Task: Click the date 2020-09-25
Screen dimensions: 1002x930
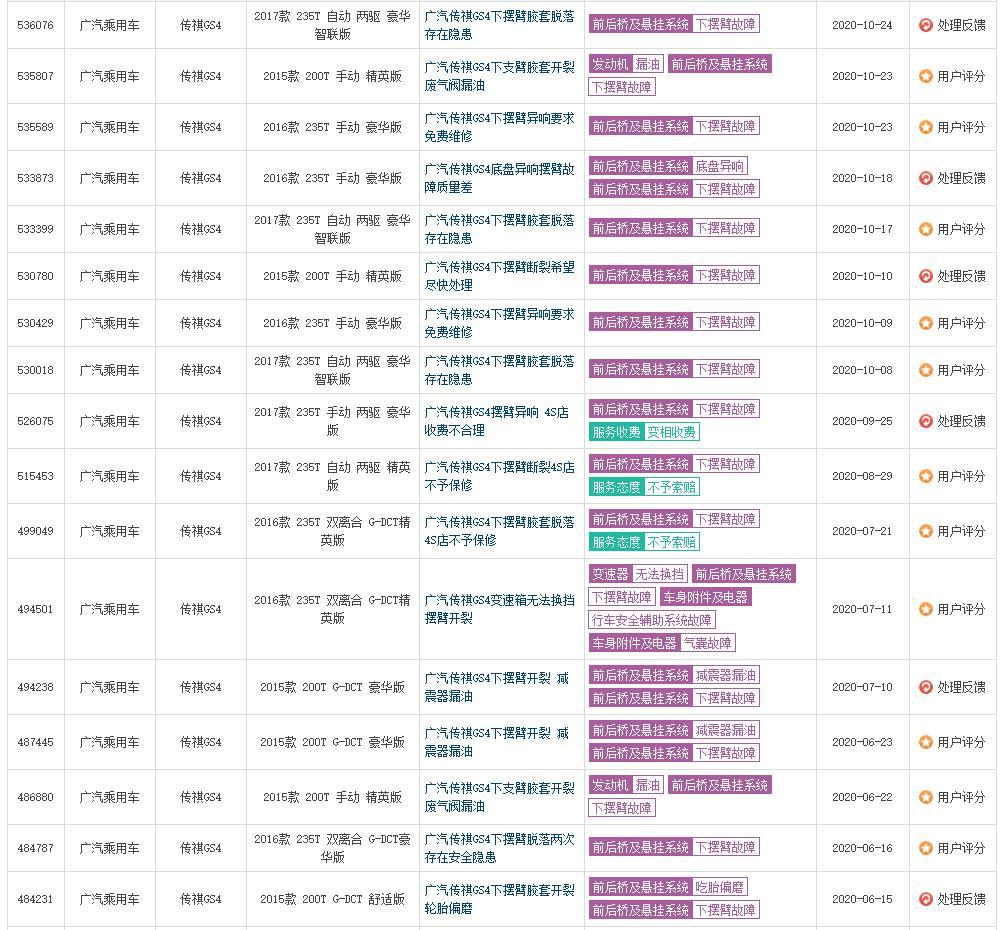Action: click(862, 422)
